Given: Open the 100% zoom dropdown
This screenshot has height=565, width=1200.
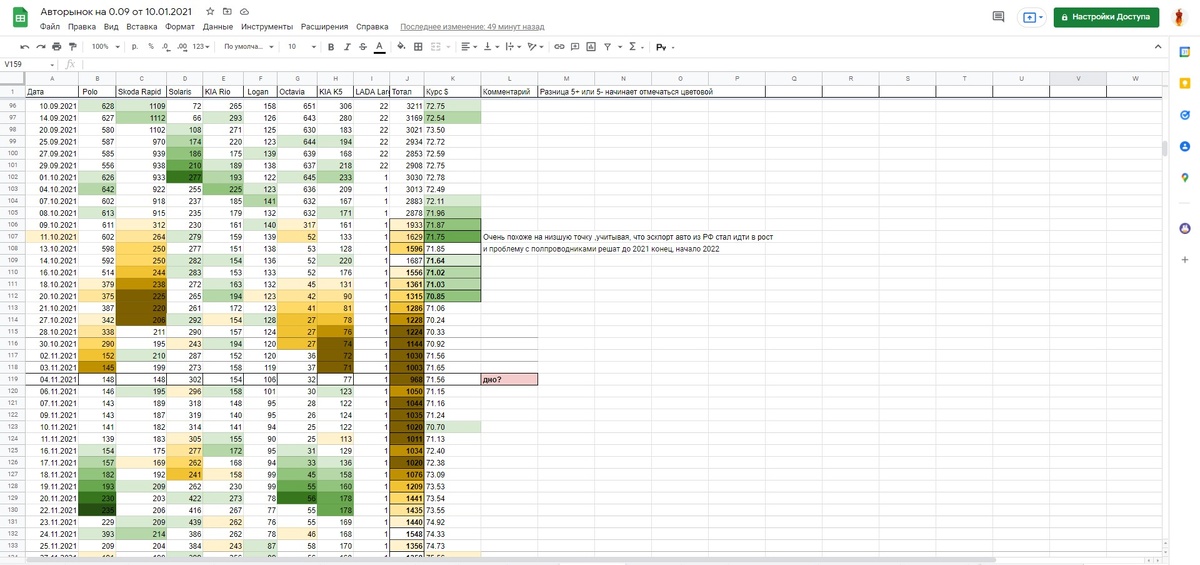Looking at the screenshot, I should [104, 46].
